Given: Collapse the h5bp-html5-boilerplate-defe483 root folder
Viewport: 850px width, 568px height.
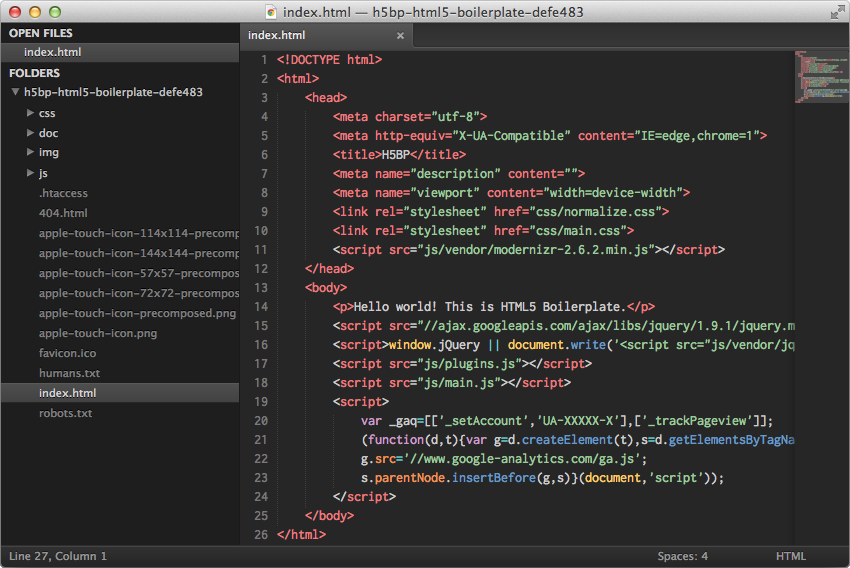Looking at the screenshot, I should [16, 92].
